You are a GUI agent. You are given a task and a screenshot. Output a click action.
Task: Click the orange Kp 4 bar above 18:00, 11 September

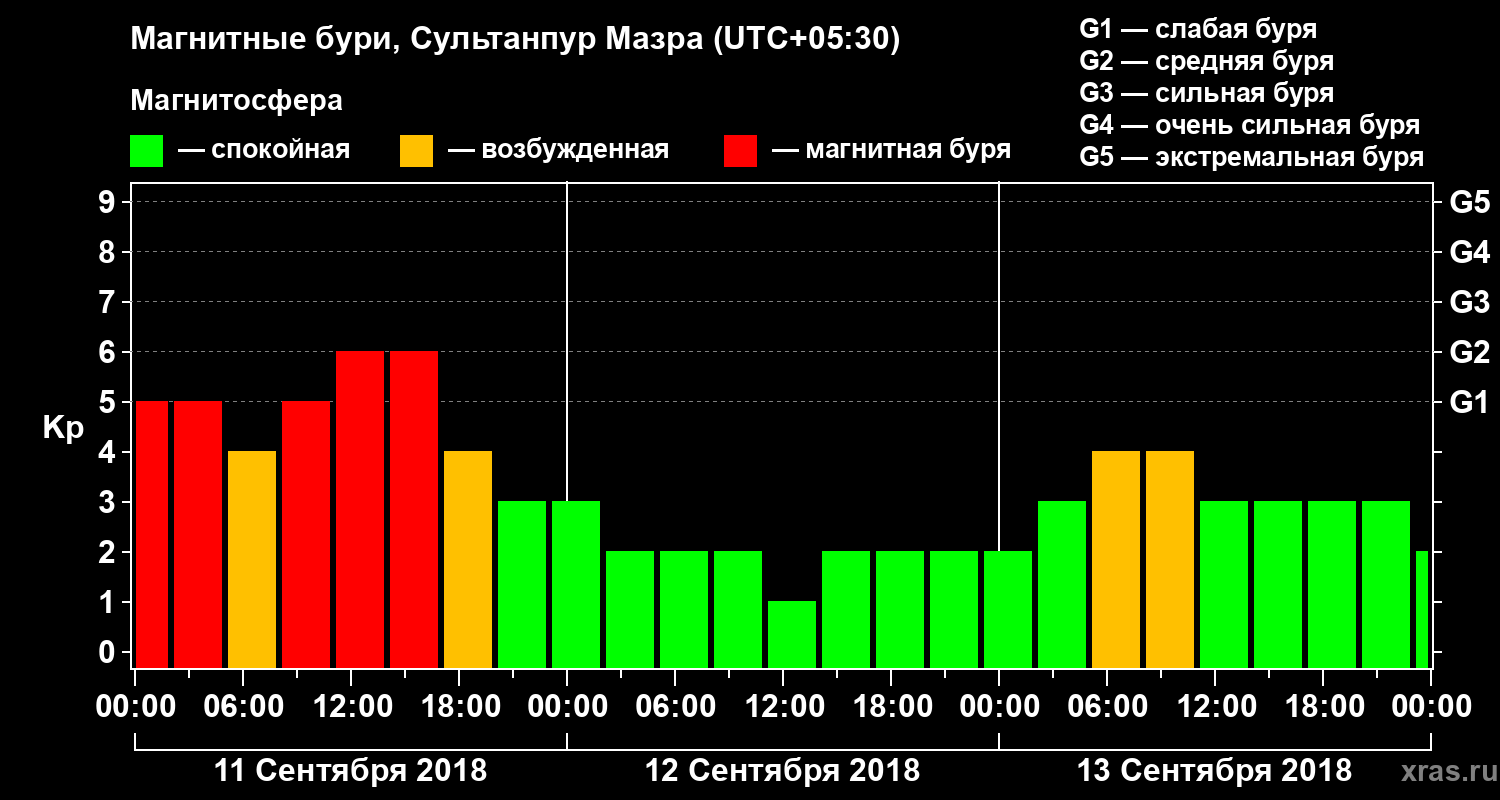468,560
